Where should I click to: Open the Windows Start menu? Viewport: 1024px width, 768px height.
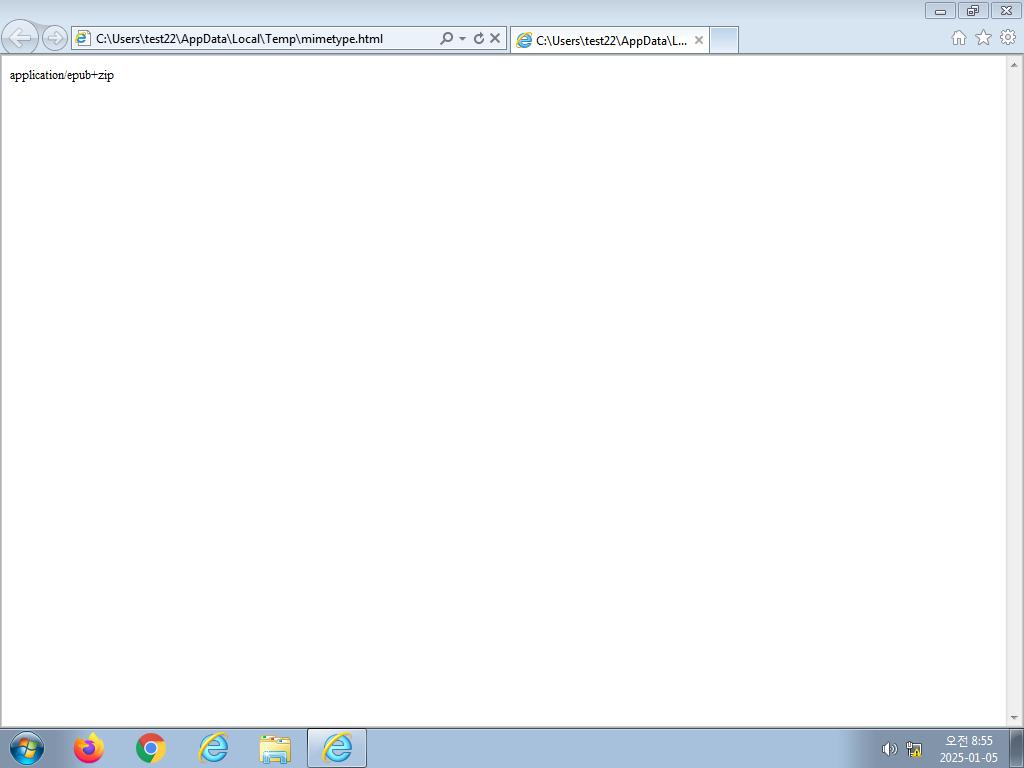pos(27,748)
